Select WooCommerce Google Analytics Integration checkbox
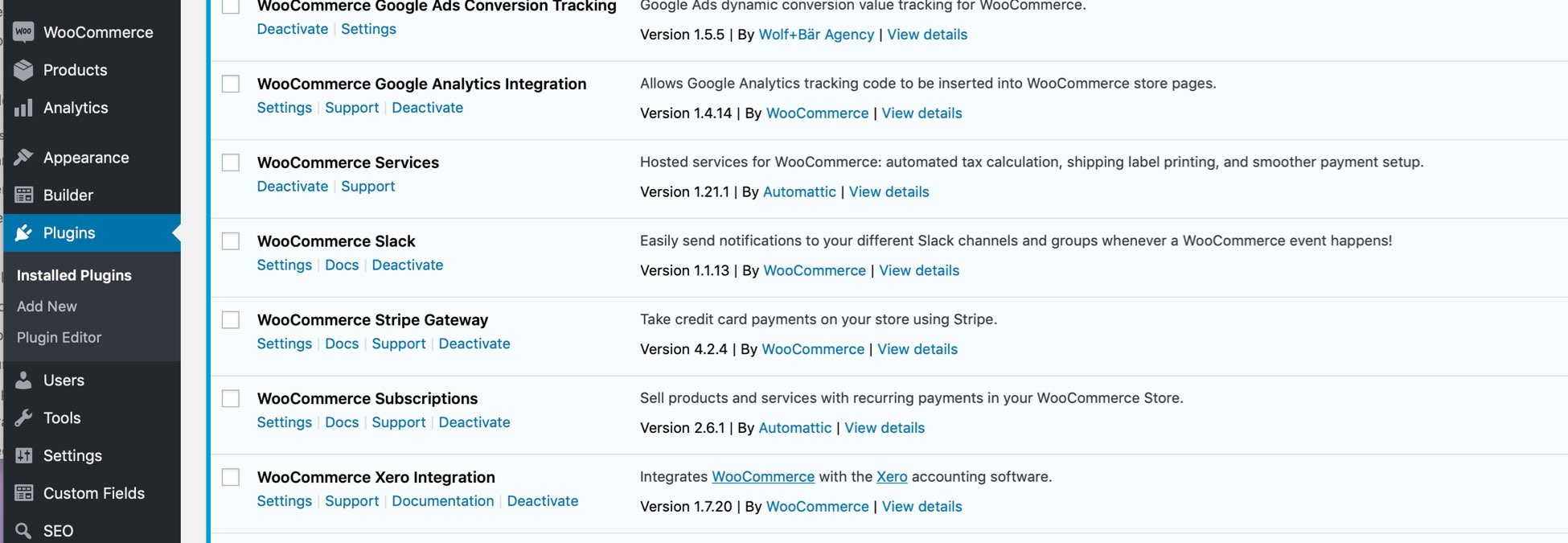Viewport: 1568px width, 543px height. click(x=231, y=84)
